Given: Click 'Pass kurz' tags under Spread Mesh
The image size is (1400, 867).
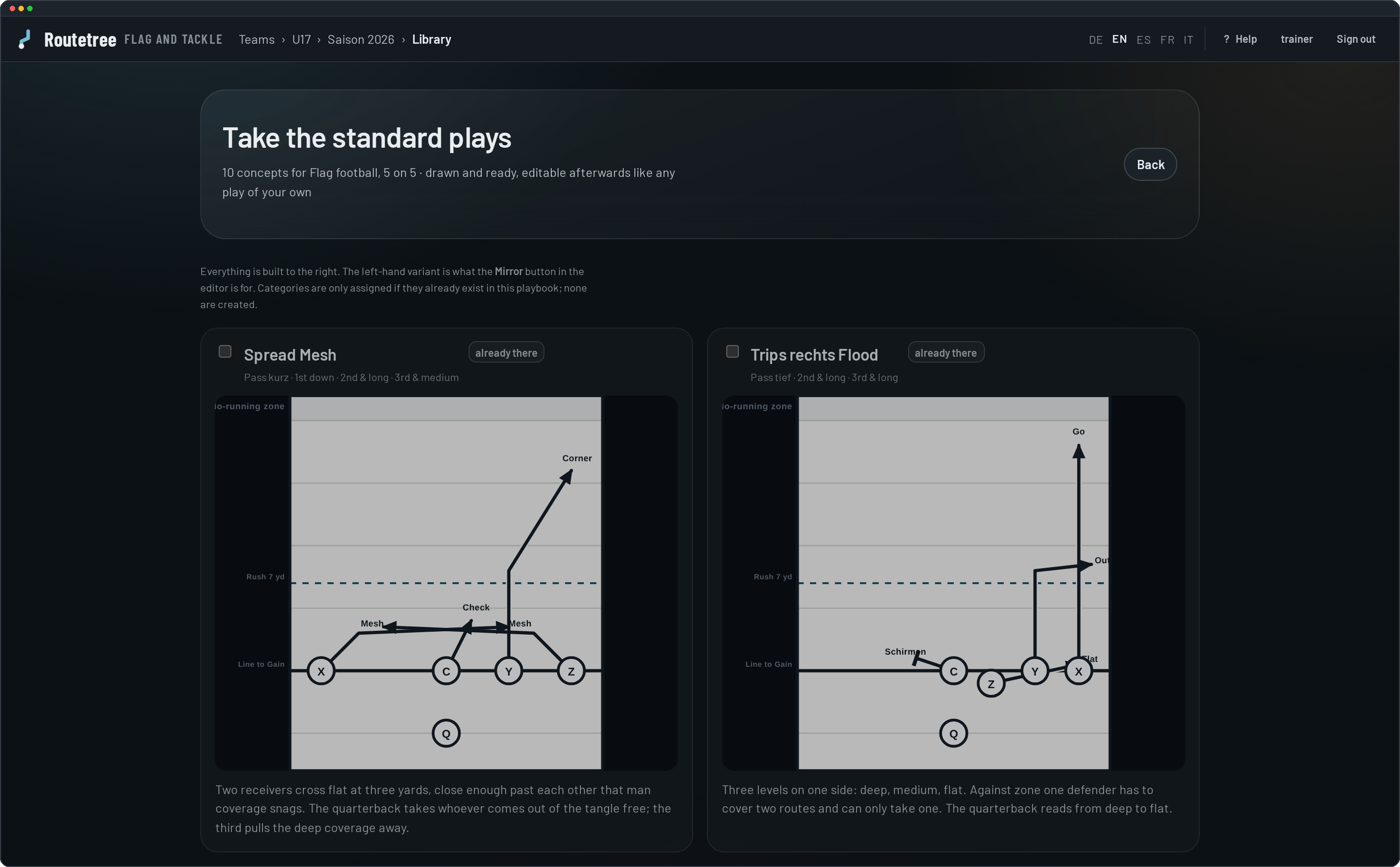Looking at the screenshot, I should (x=351, y=377).
